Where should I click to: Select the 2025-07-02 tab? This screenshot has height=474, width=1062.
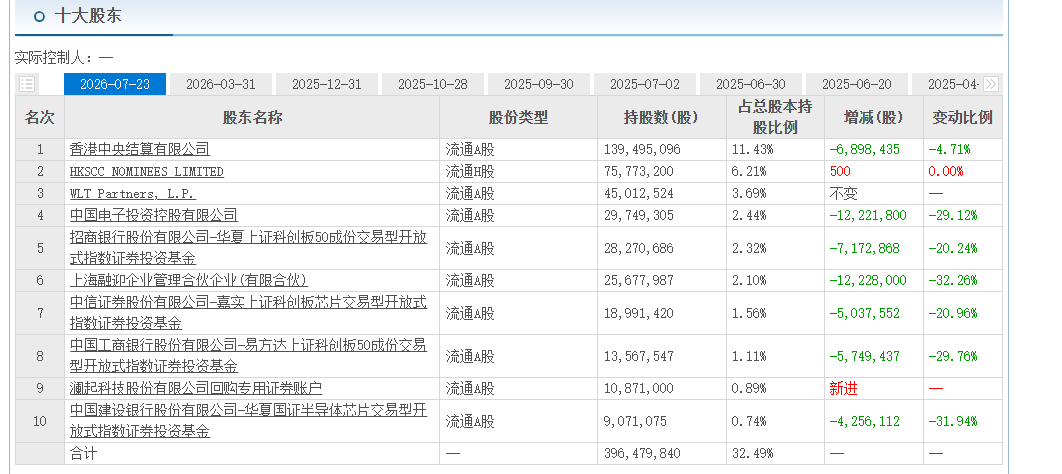point(645,84)
